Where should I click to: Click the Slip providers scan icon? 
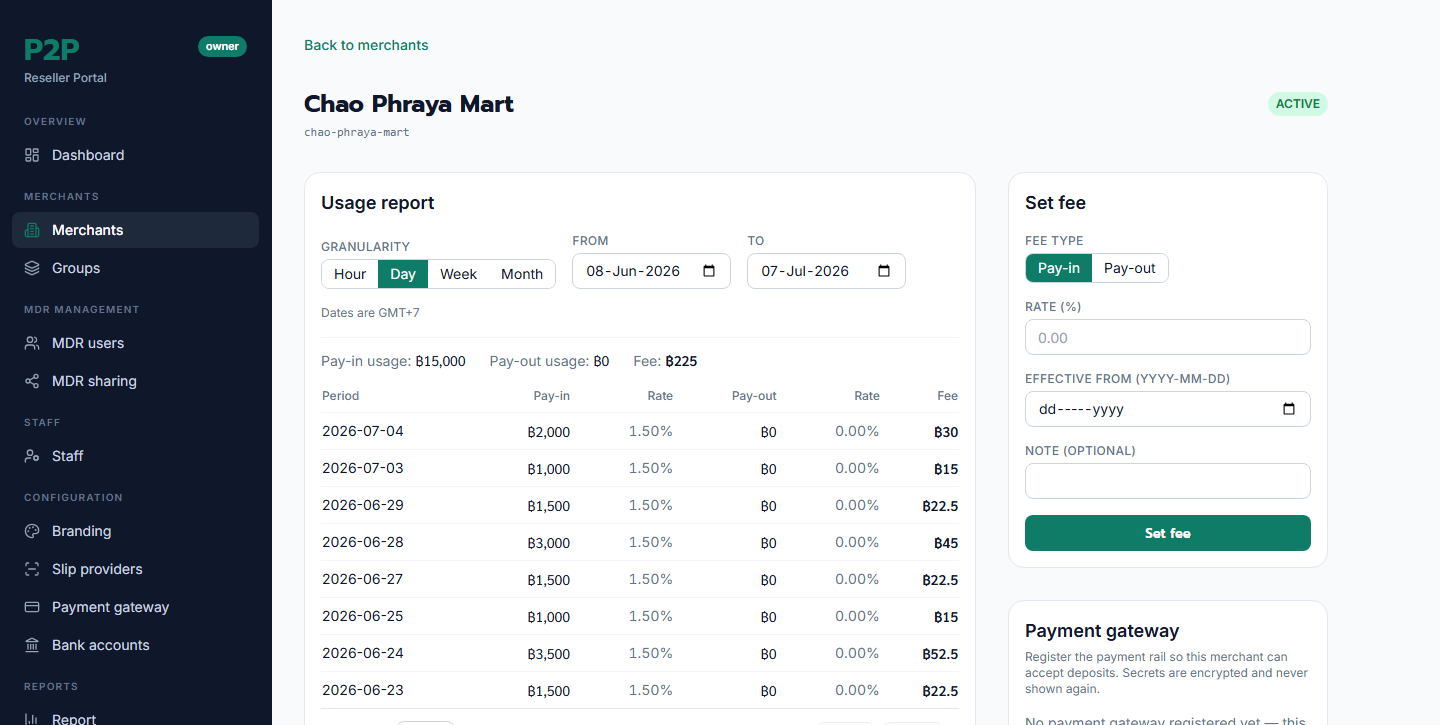(x=32, y=569)
